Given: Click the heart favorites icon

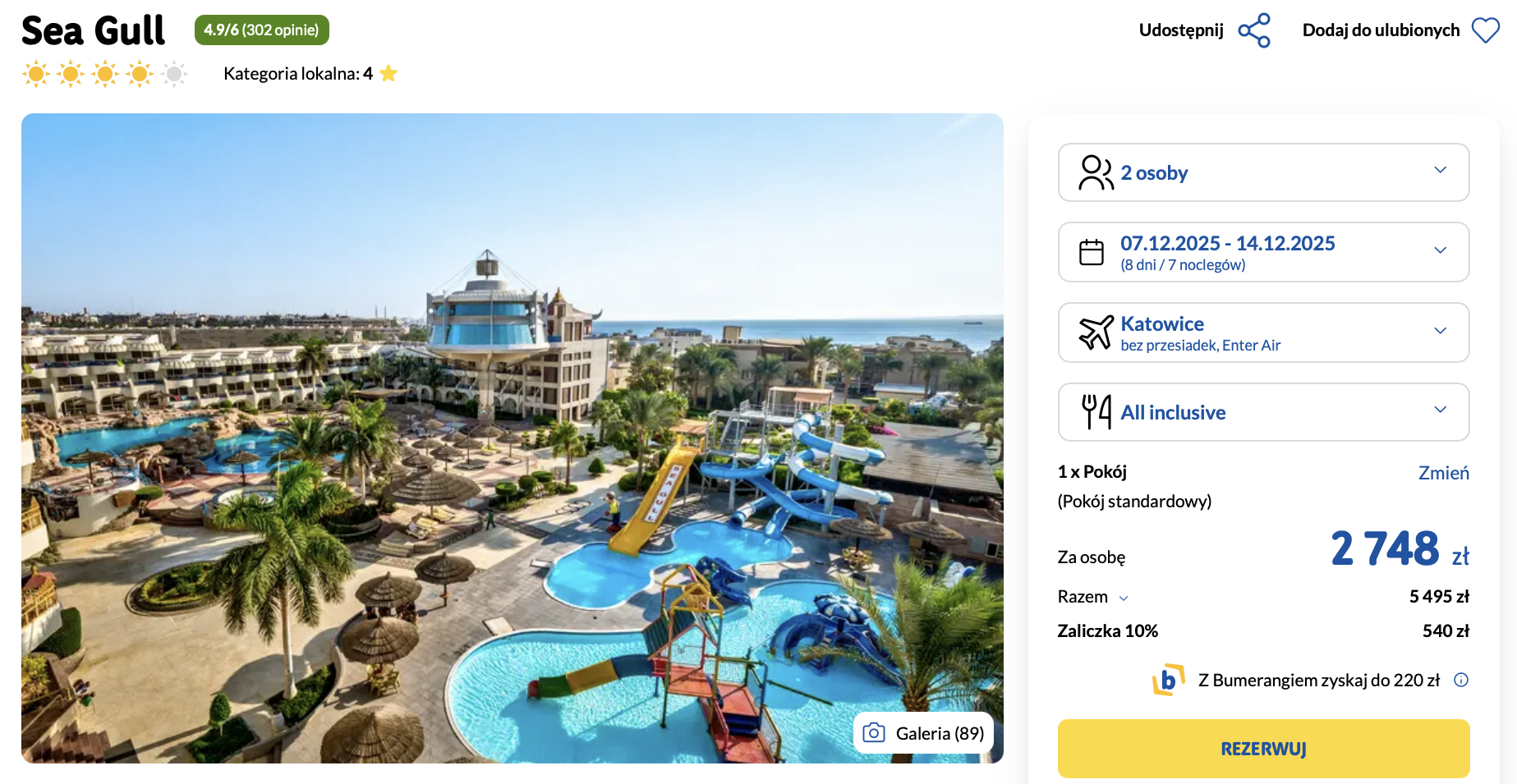Looking at the screenshot, I should [1485, 30].
